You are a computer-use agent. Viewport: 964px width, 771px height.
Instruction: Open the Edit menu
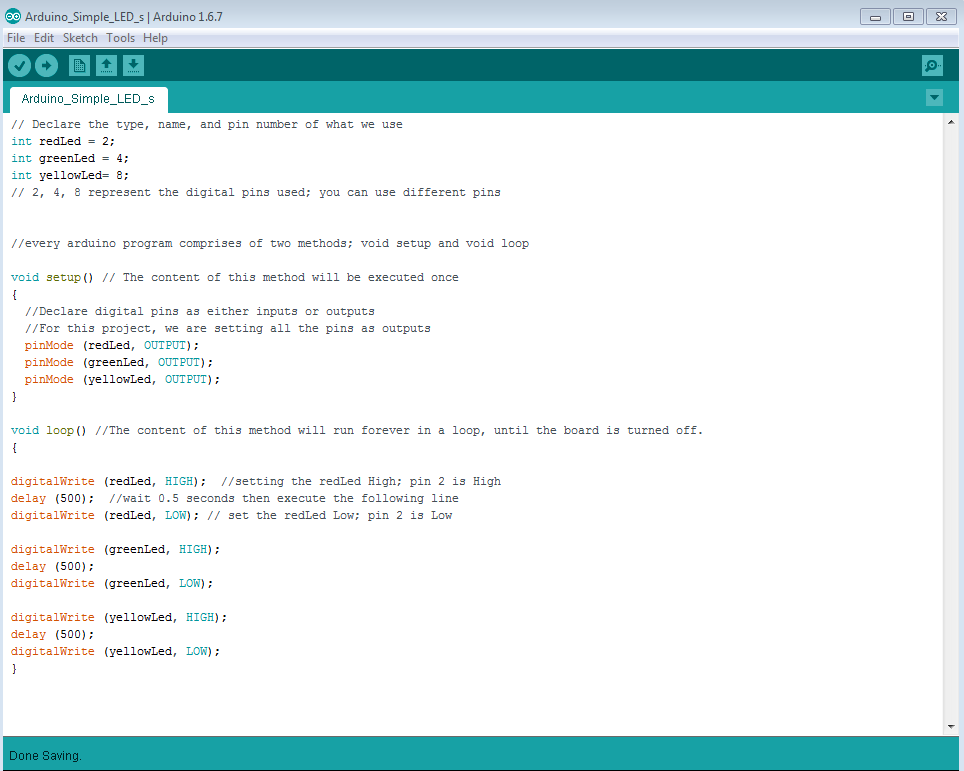pos(44,38)
